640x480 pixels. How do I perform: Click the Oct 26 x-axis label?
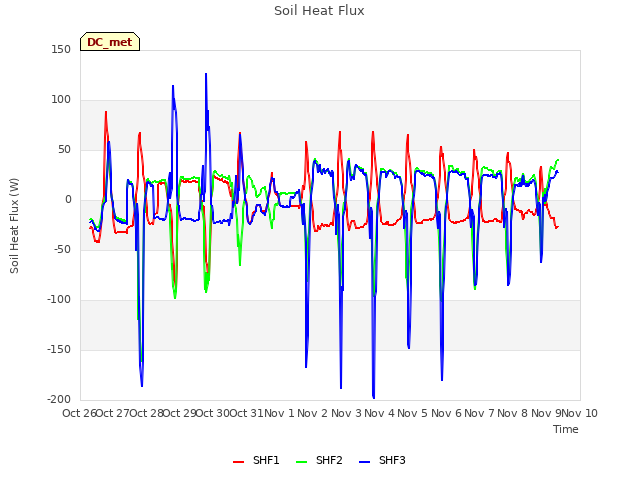(x=79, y=413)
